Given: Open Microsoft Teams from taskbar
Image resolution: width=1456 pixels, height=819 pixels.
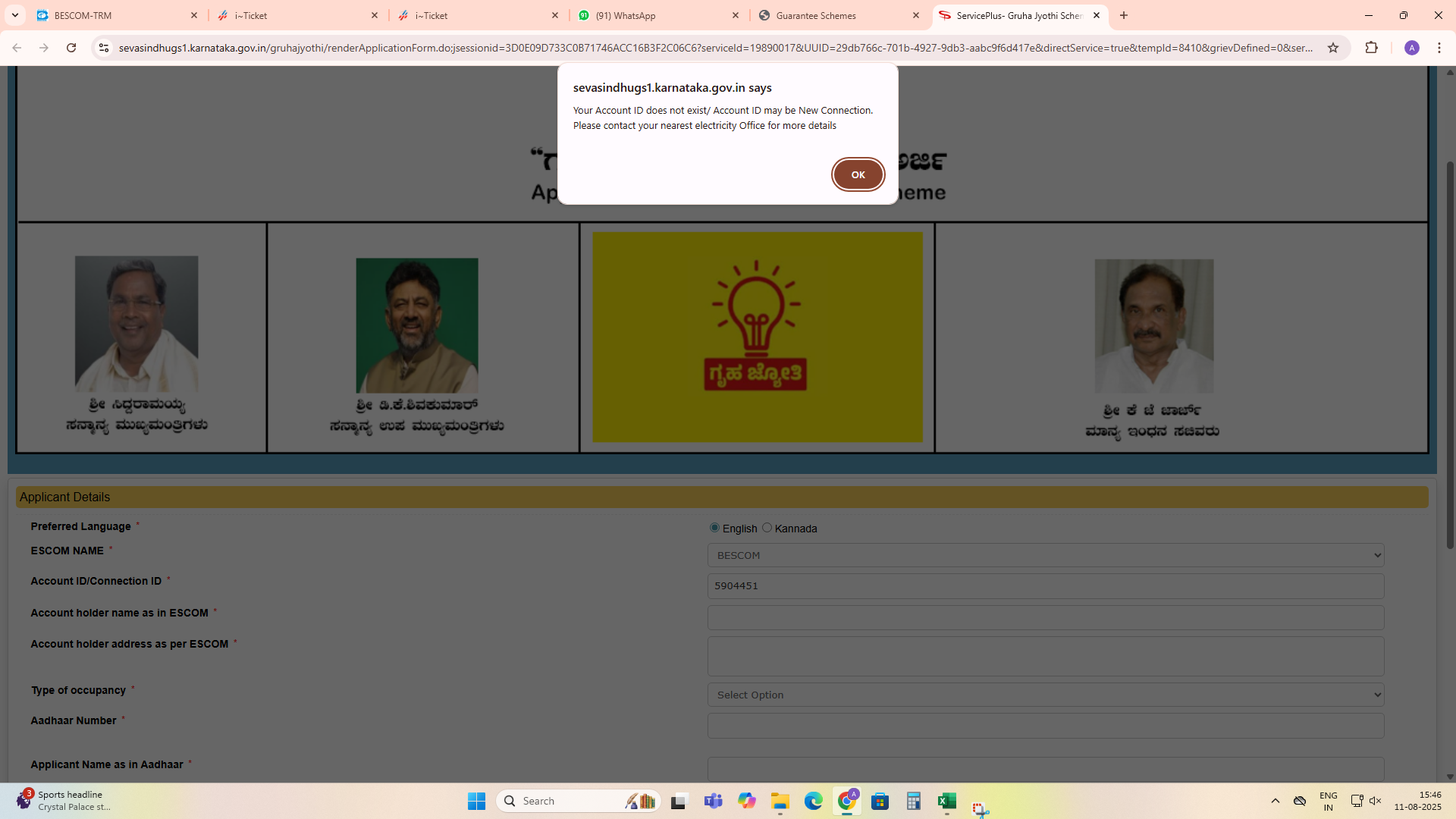Looking at the screenshot, I should (713, 801).
